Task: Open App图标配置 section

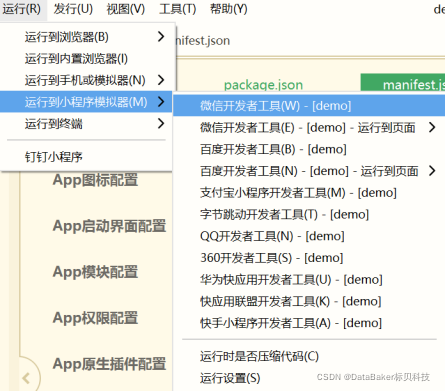Action: click(95, 180)
